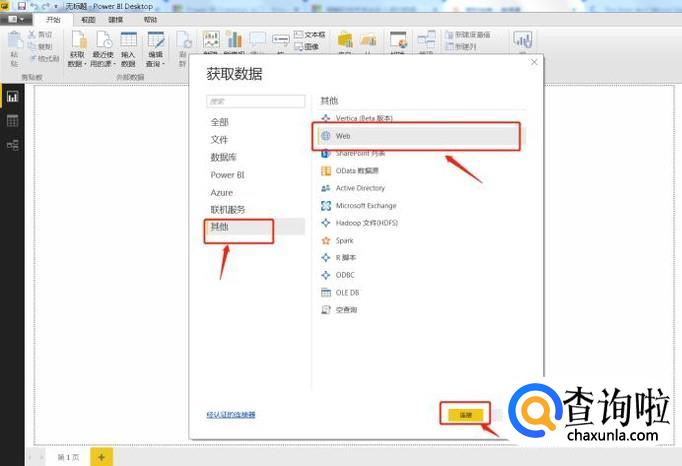Click the Undo arrow in title bar
This screenshot has height=466, width=682.
pyautogui.click(x=35, y=6)
